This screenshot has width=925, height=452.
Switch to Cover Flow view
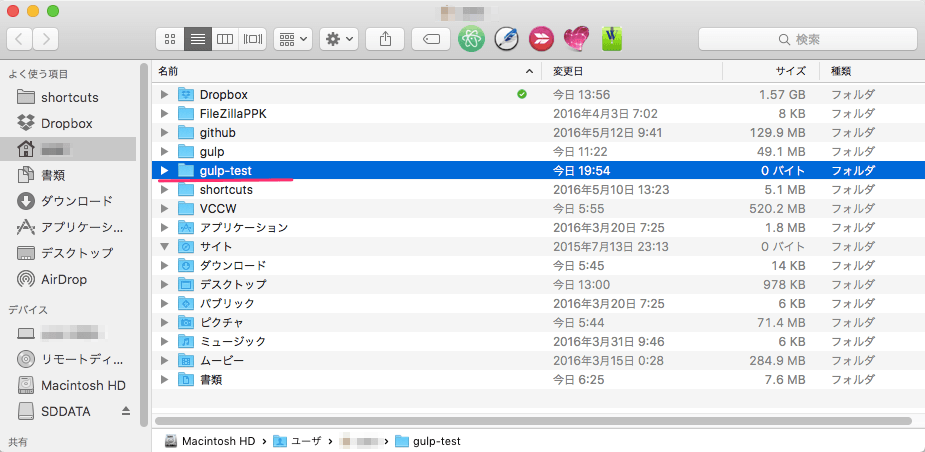click(252, 40)
